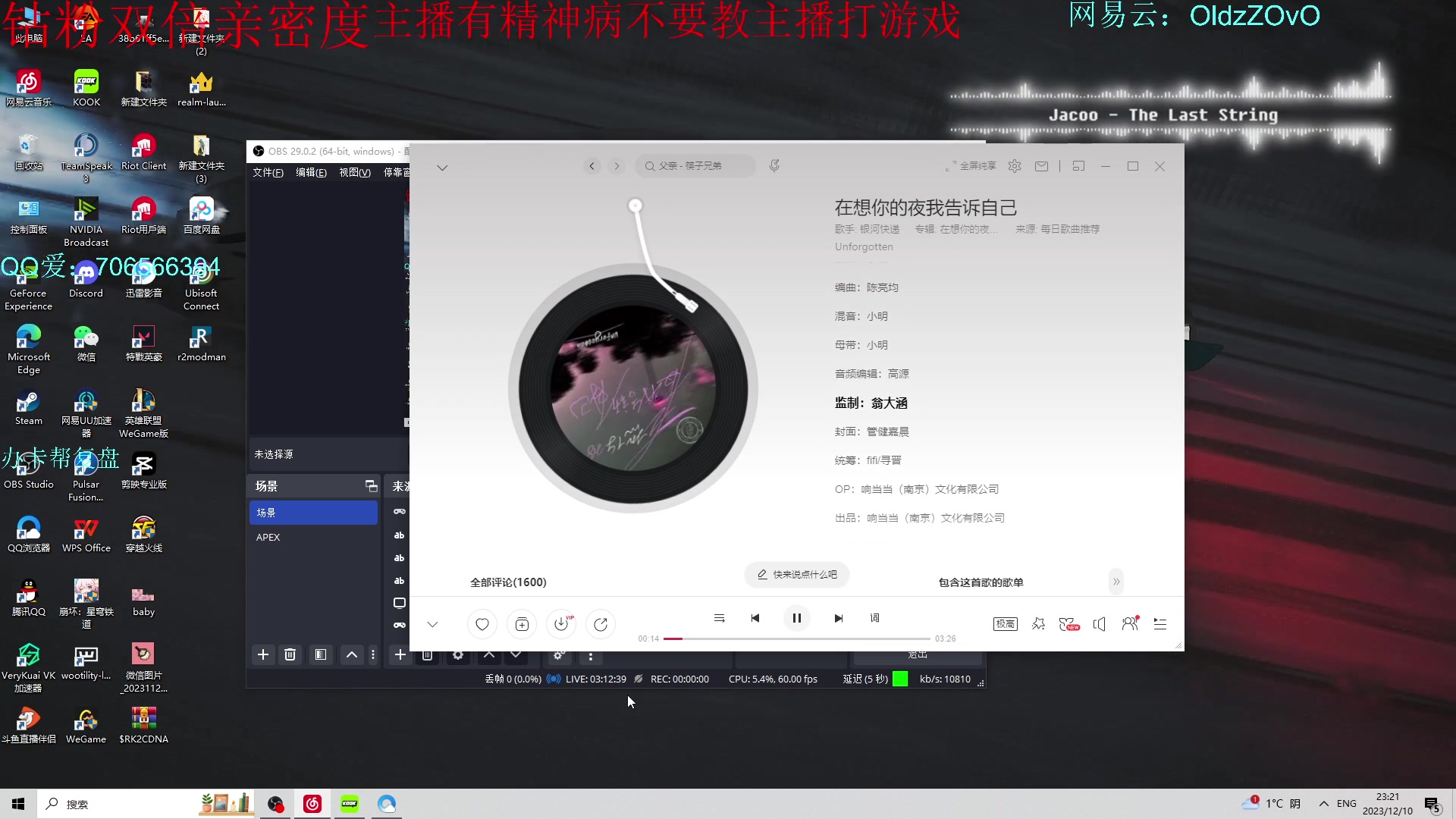
Task: Open the OBS 视图(V) menu
Action: (355, 172)
